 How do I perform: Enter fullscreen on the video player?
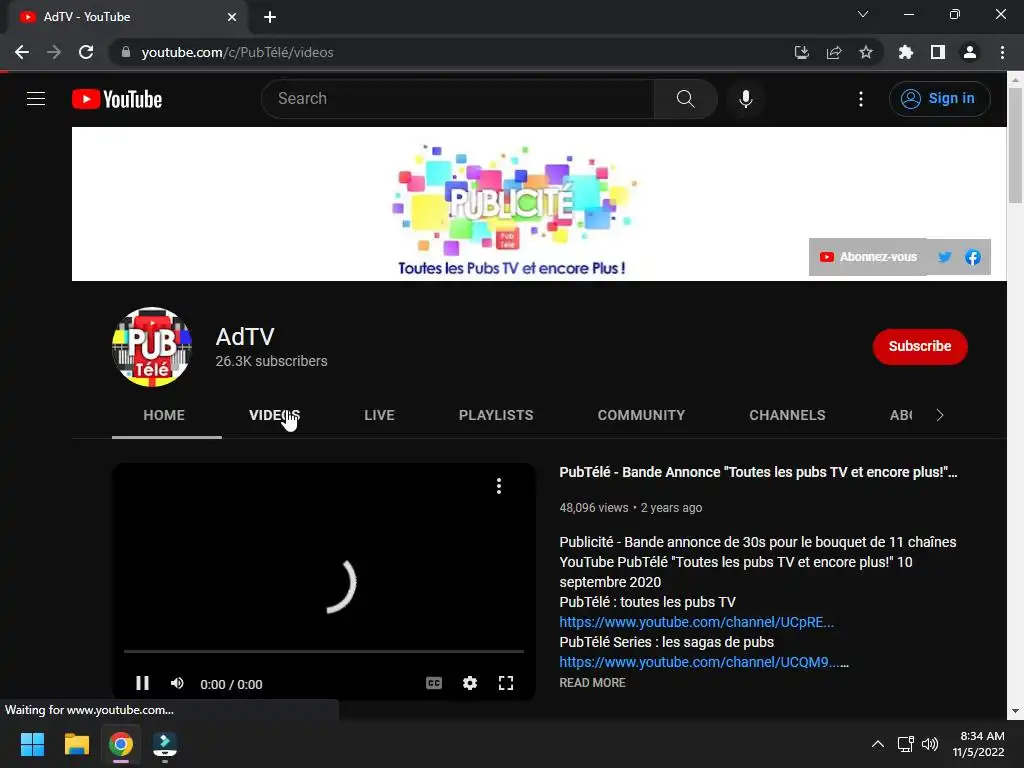(505, 683)
